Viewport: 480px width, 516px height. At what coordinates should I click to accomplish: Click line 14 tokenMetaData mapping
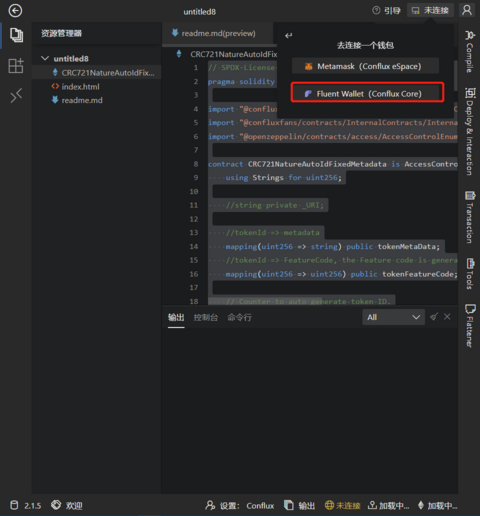point(332,247)
